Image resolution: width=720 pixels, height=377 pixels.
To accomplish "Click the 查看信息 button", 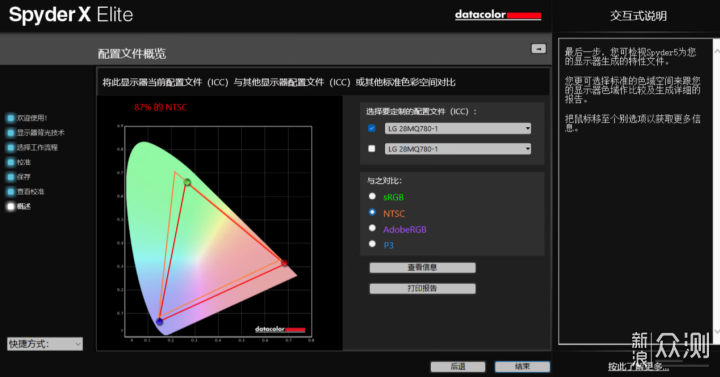I will (x=422, y=268).
